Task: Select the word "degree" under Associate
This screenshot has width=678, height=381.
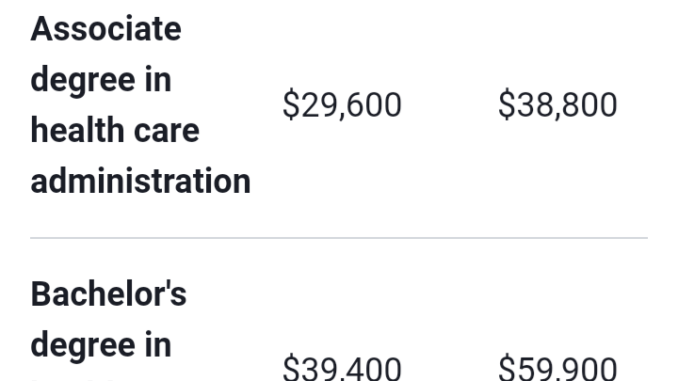Action: [83, 82]
